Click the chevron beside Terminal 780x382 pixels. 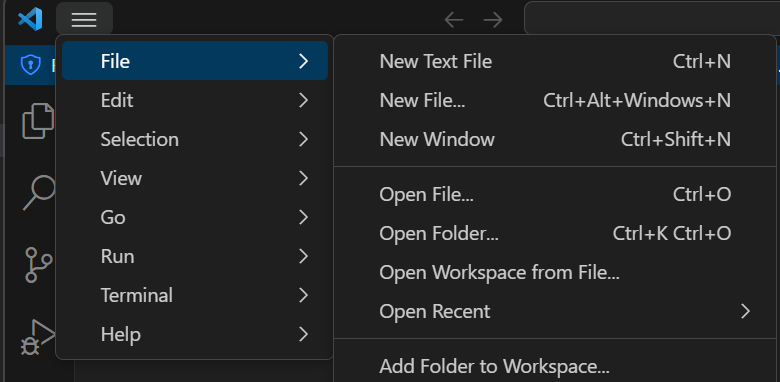(x=303, y=295)
